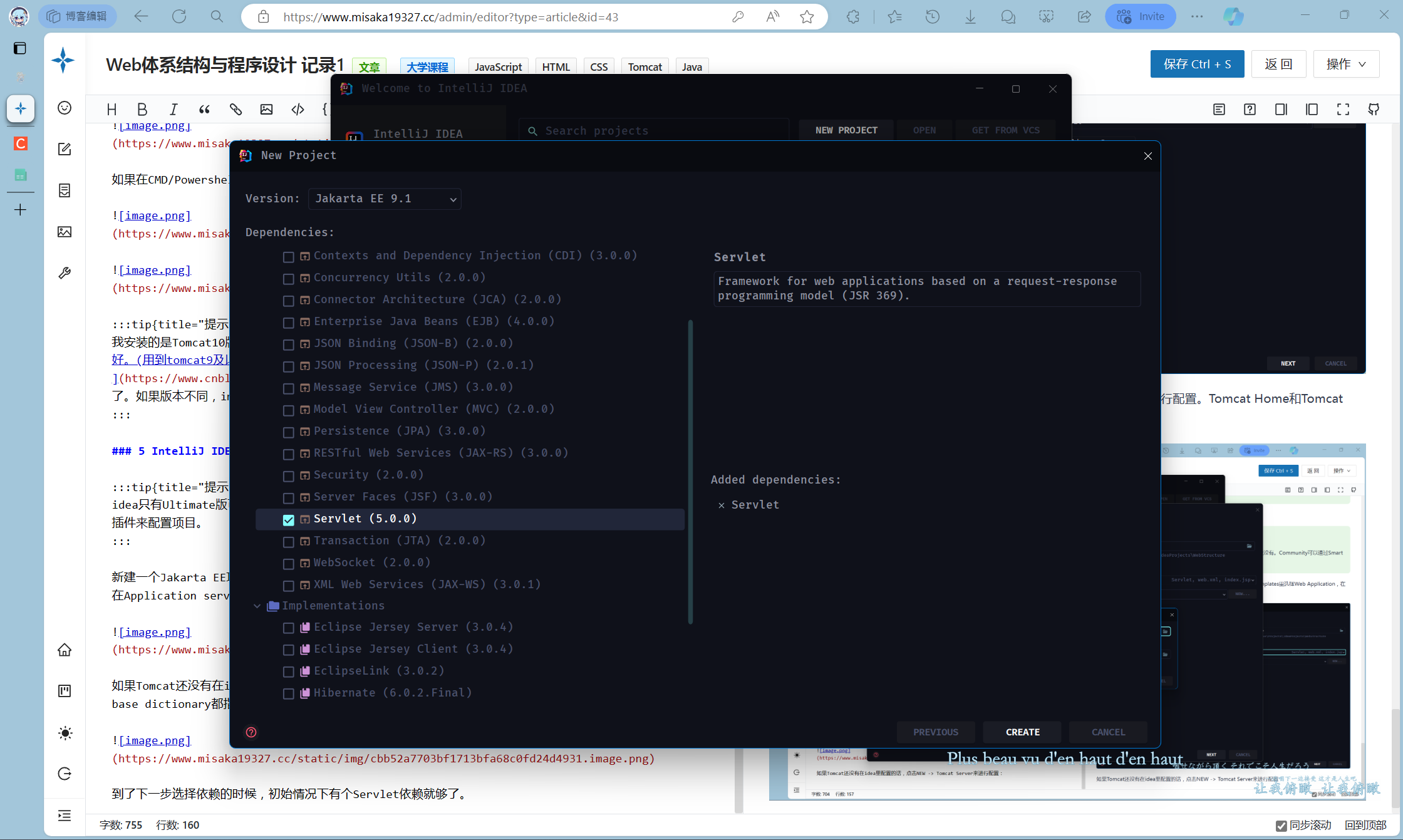Screen dimensions: 1403x840
Task: Open the 操作 actions dropdown
Action: [1346, 64]
